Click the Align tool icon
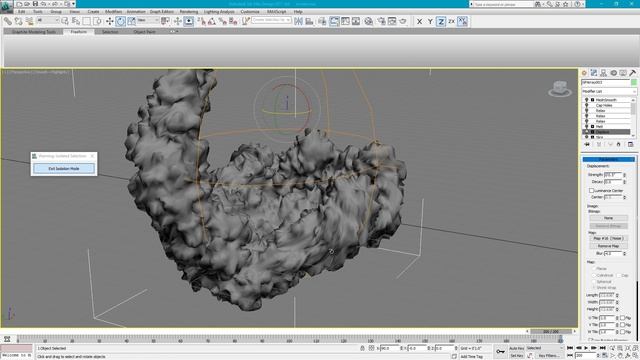 click(x=309, y=21)
